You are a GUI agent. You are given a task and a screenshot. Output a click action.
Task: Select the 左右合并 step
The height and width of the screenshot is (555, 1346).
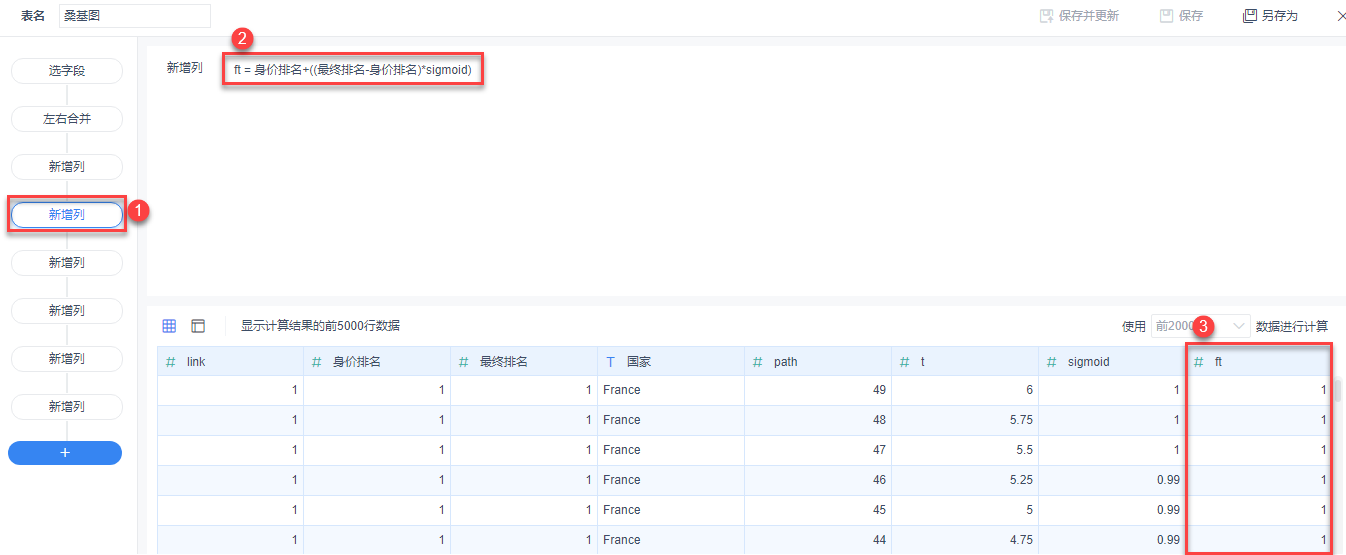(67, 119)
